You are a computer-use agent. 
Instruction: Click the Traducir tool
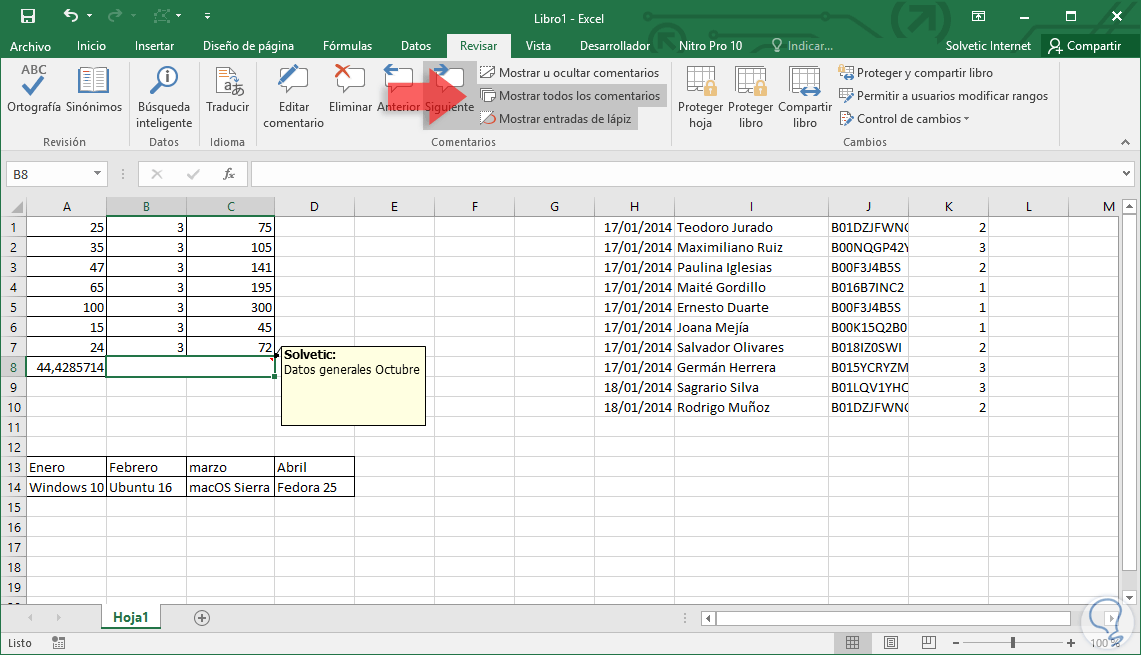228,89
